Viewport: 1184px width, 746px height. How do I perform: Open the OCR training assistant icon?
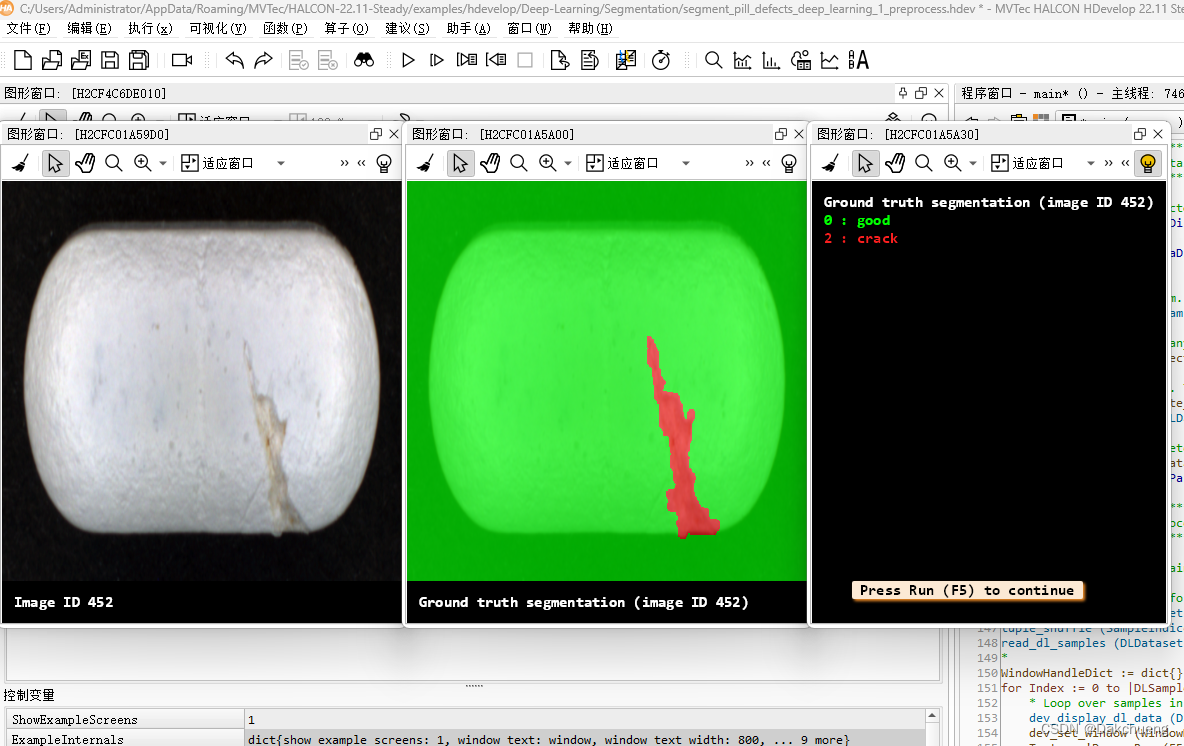pos(859,60)
